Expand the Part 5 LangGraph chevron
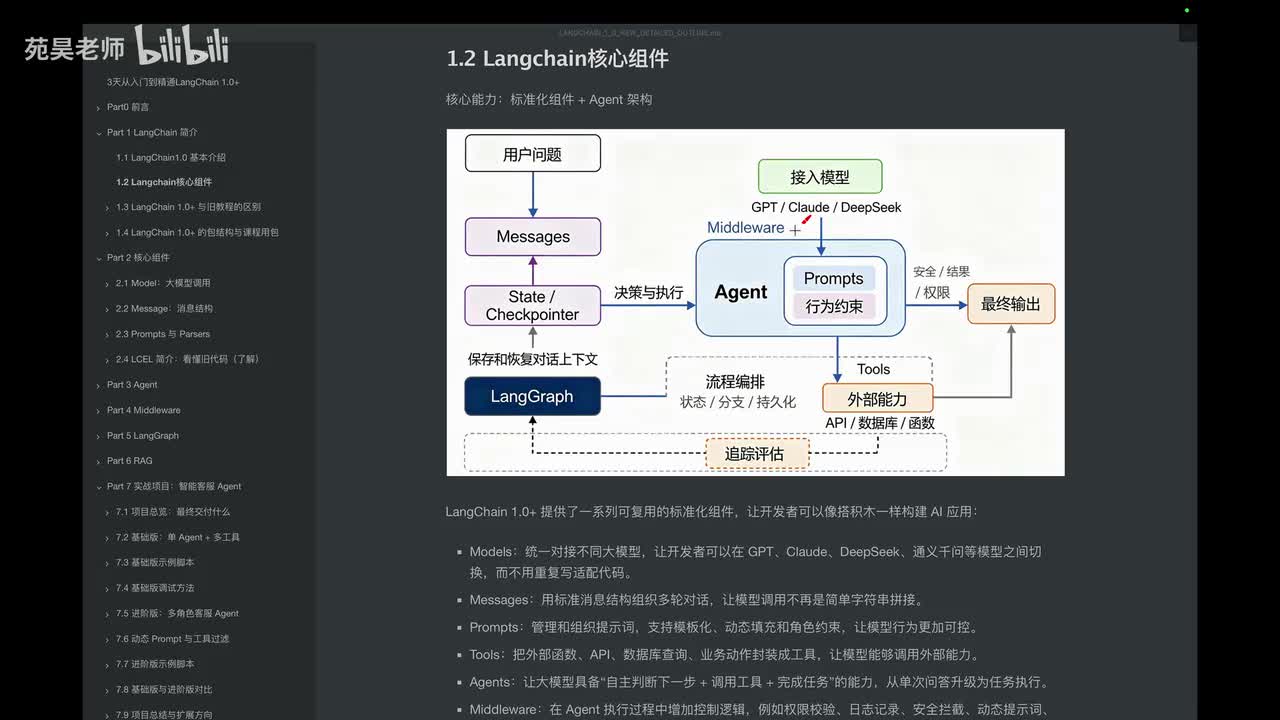This screenshot has height=720, width=1280. 98,436
